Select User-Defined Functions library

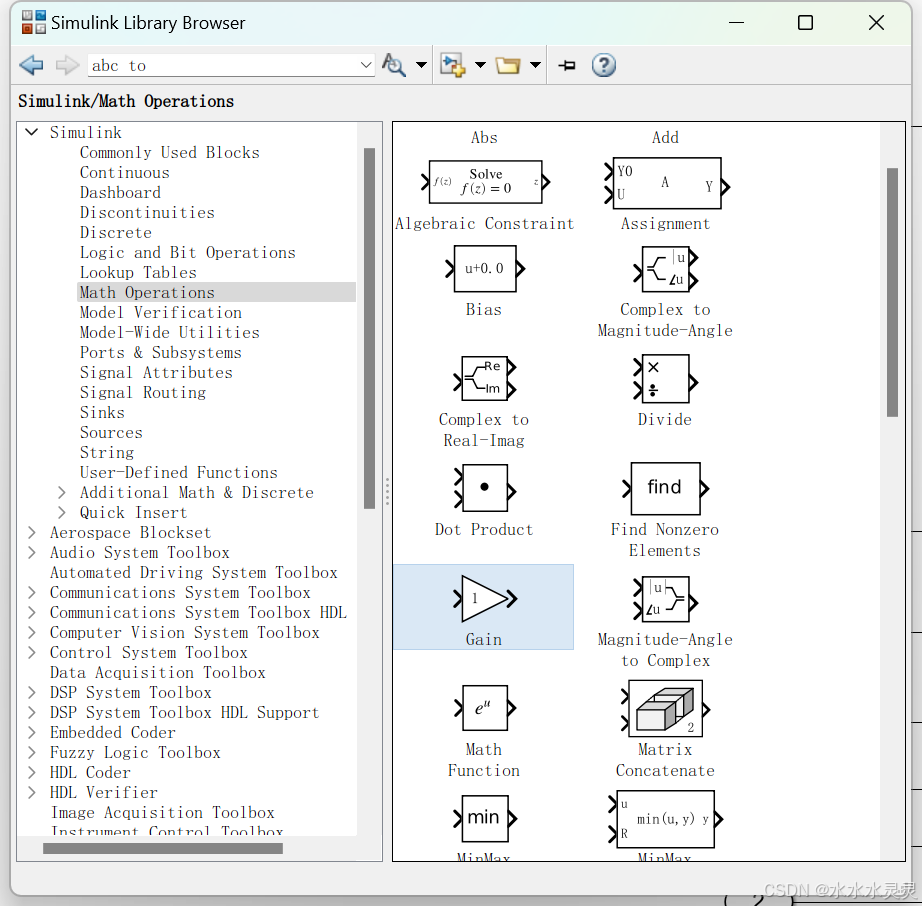point(179,473)
